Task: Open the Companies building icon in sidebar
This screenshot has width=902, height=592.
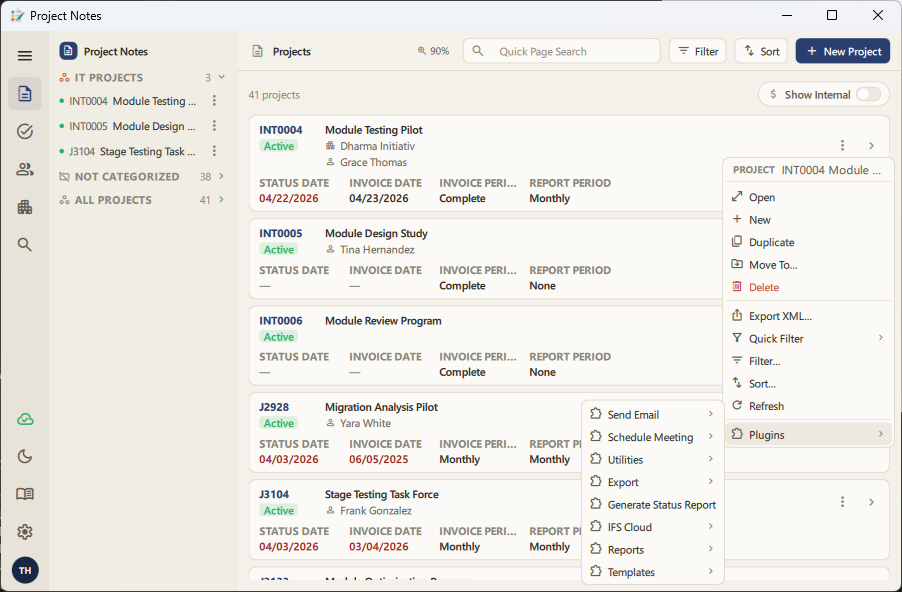Action: 25,207
